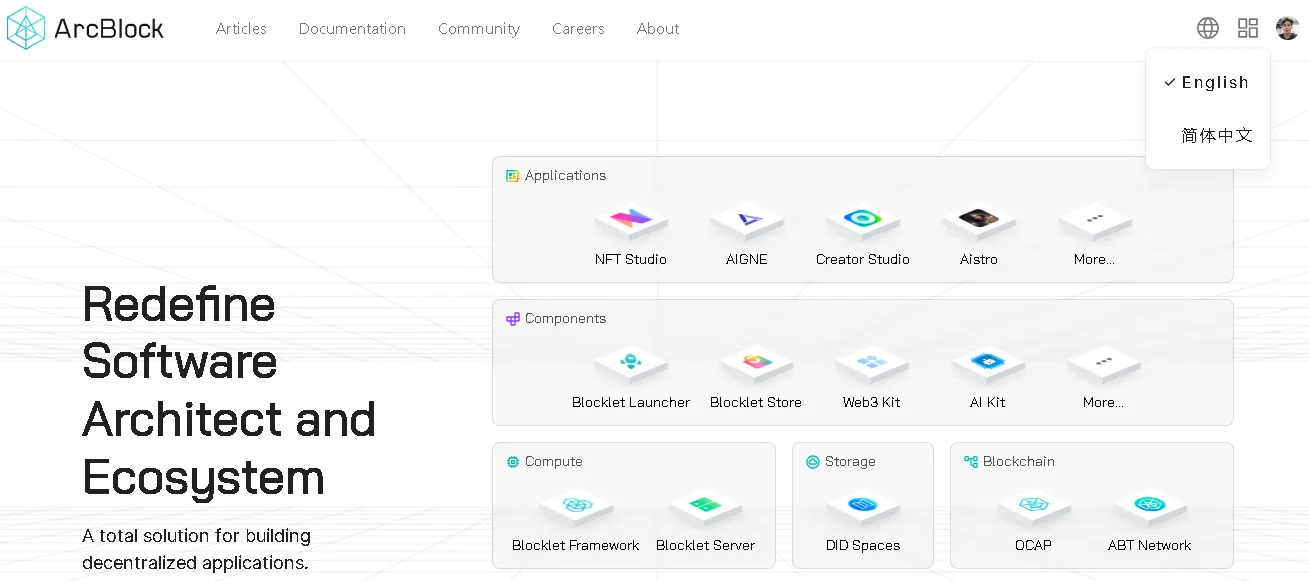Select the AI Kit component icon
This screenshot has width=1309, height=581.
coord(988,364)
